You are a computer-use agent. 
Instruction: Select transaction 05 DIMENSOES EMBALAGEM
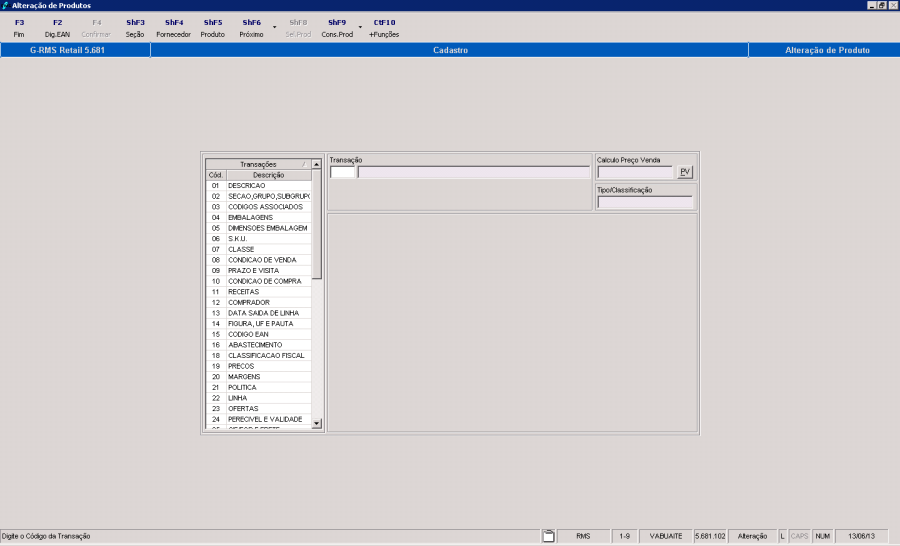pyautogui.click(x=258, y=228)
